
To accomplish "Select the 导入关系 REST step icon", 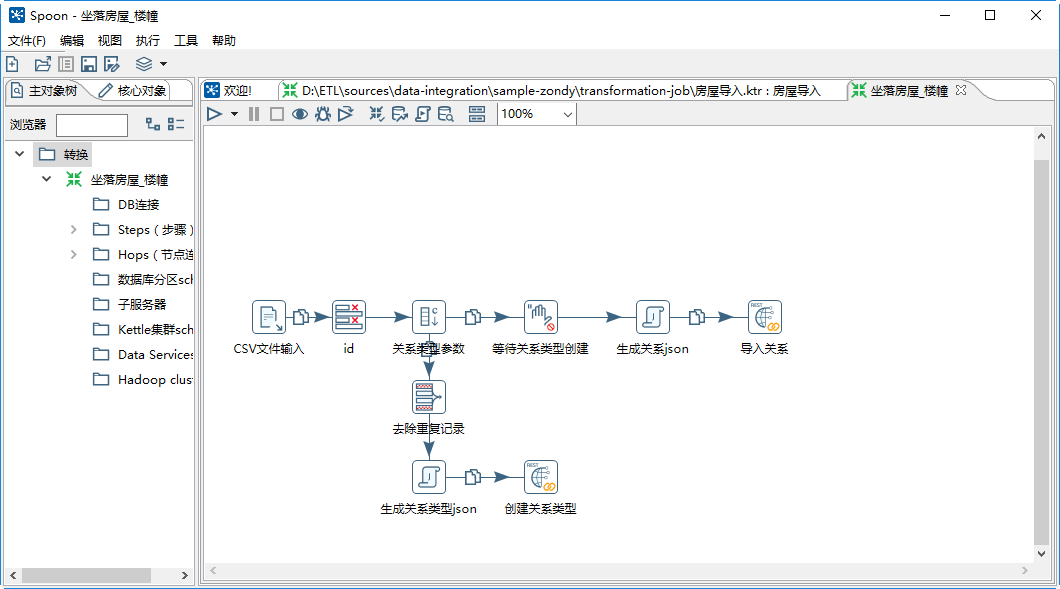I will pyautogui.click(x=765, y=317).
